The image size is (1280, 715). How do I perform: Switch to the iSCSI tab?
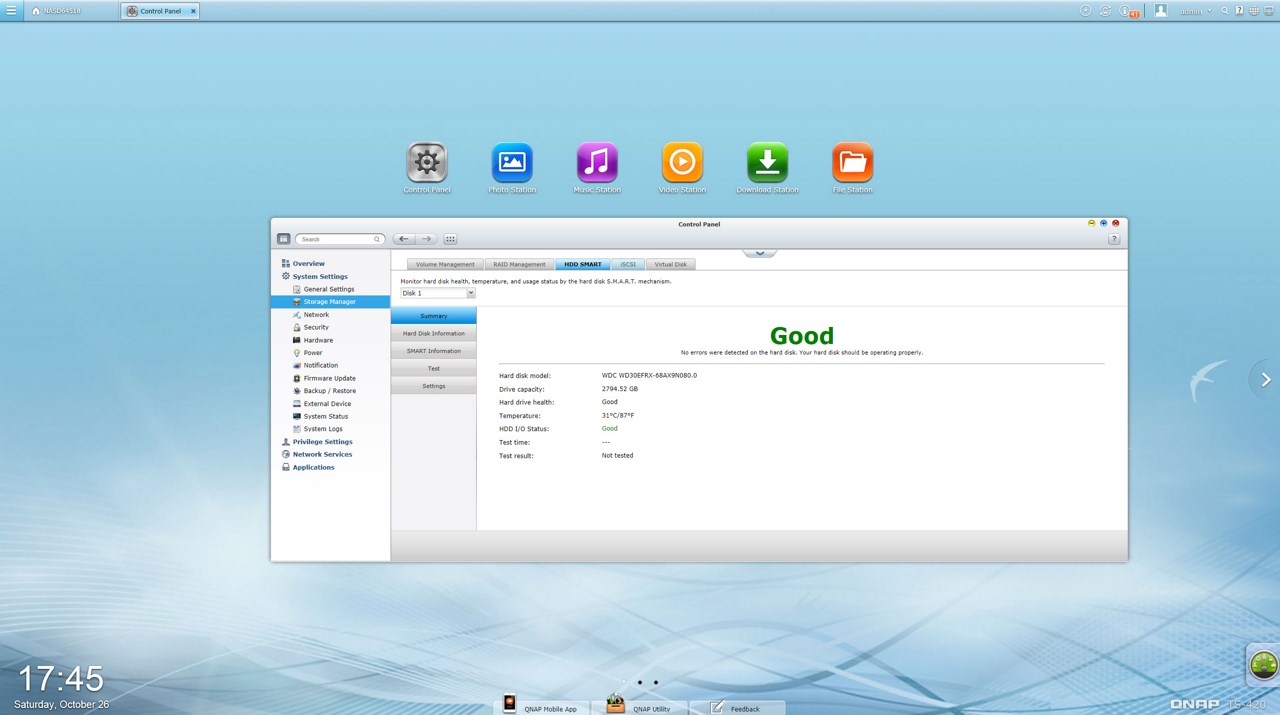tap(628, 264)
